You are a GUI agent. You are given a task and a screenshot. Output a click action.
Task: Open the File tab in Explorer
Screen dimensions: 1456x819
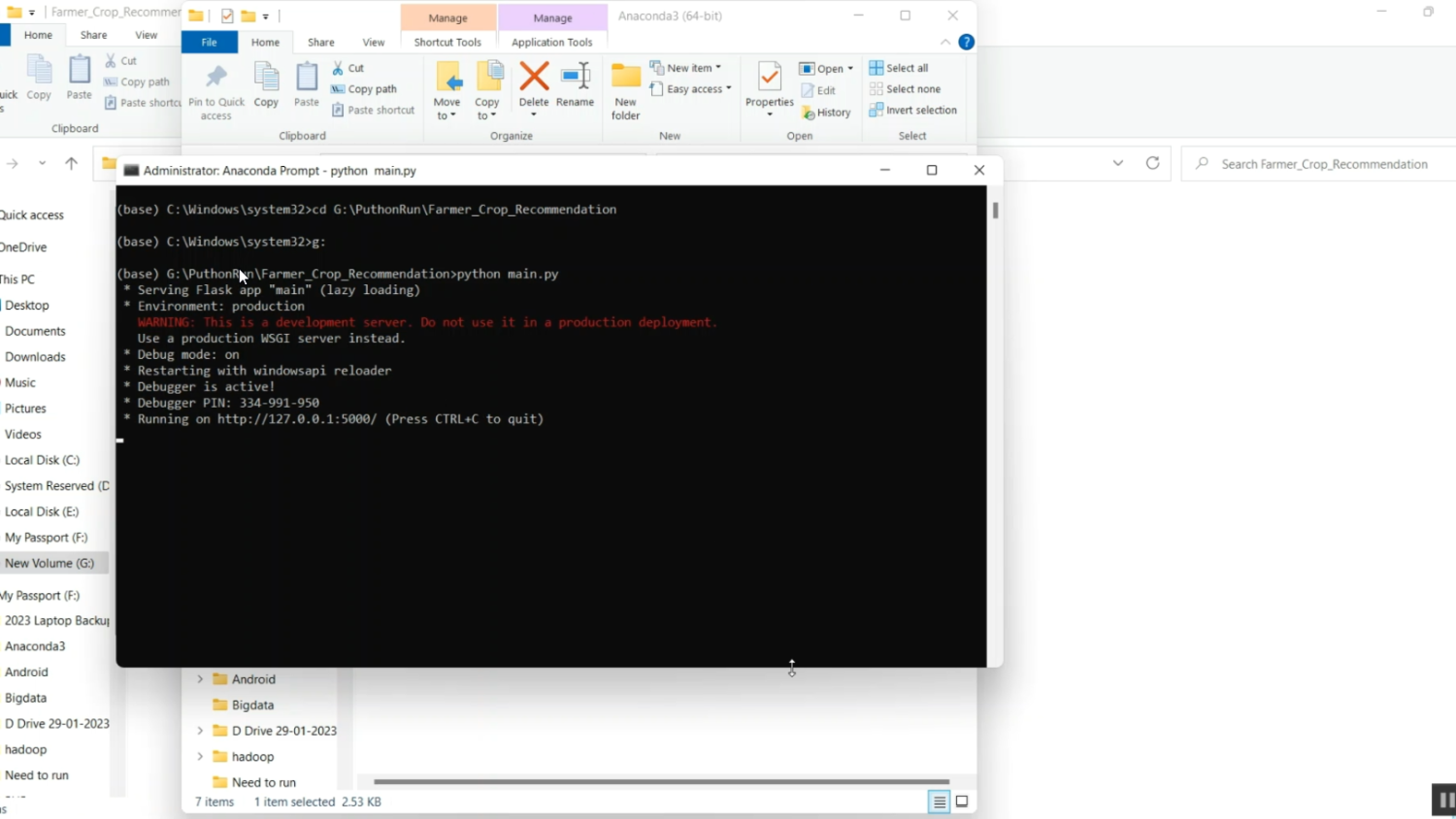tap(209, 42)
